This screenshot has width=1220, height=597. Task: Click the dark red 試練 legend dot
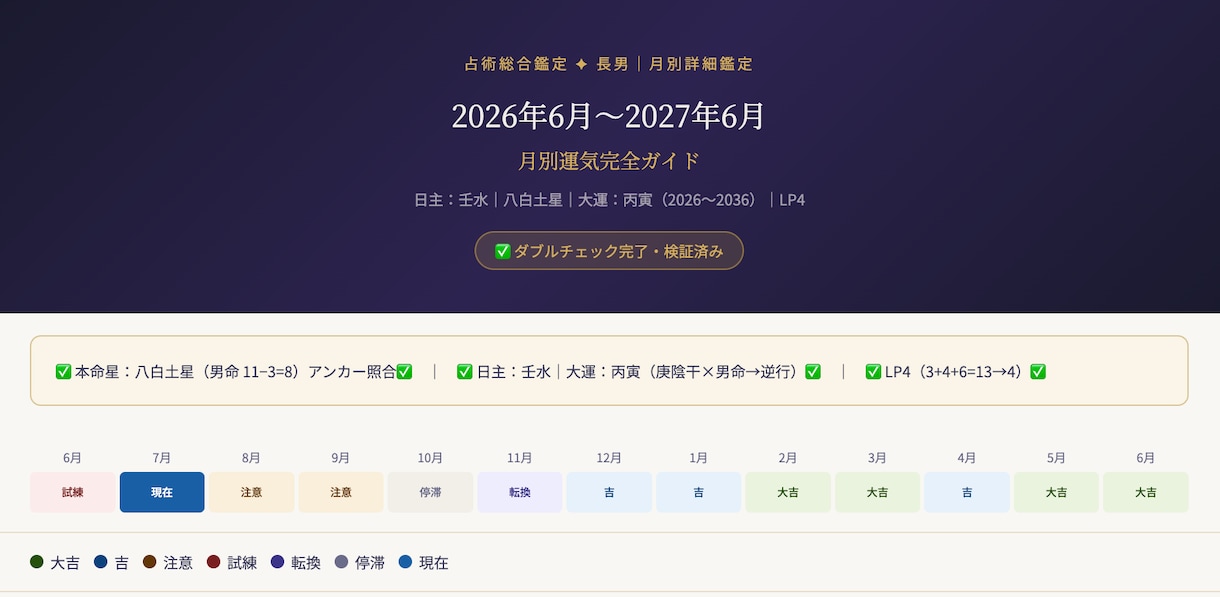click(x=213, y=562)
